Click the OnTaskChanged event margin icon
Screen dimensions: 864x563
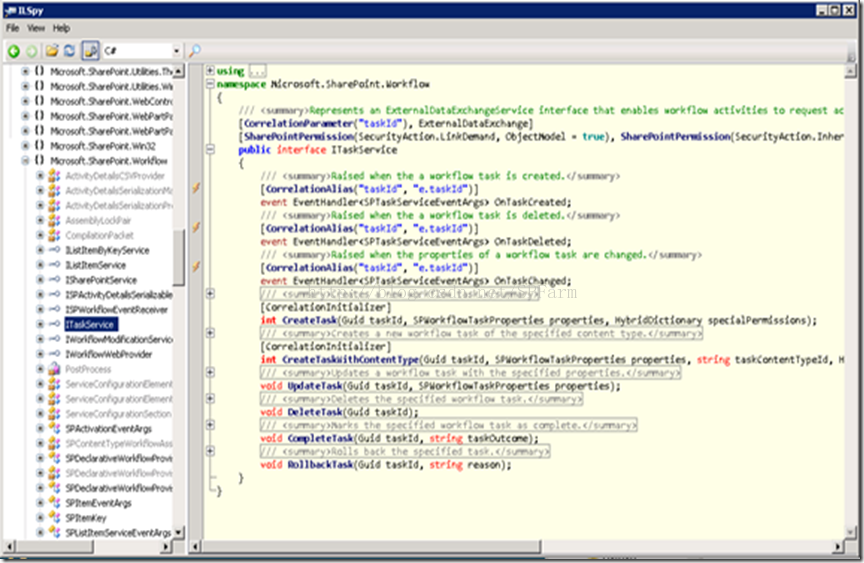196,267
